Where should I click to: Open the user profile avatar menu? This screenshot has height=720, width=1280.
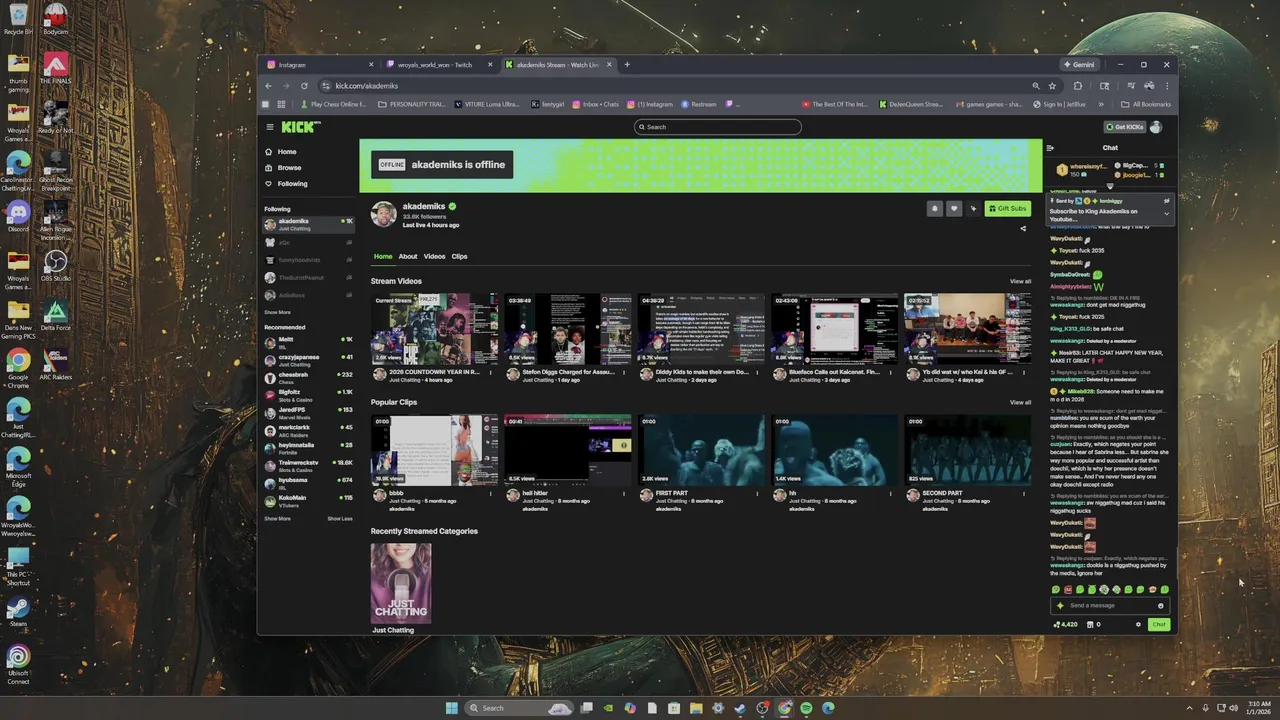click(x=1156, y=127)
